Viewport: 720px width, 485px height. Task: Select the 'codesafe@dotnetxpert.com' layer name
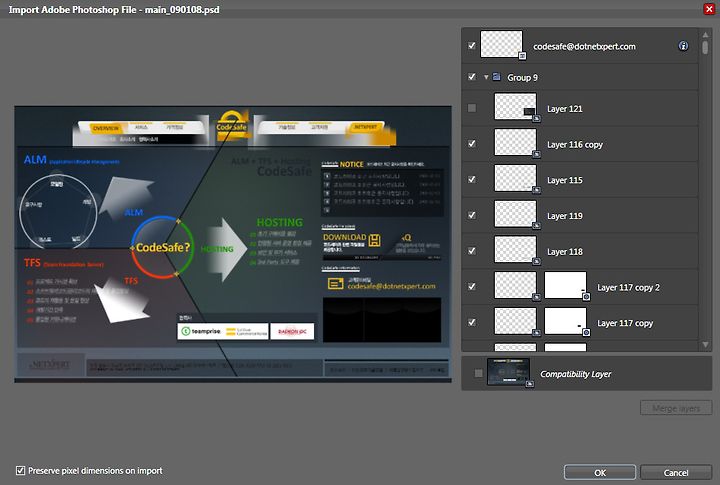584,46
